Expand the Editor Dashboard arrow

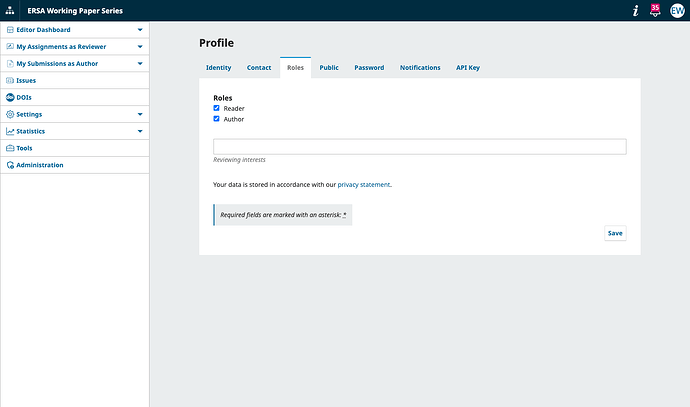click(140, 30)
